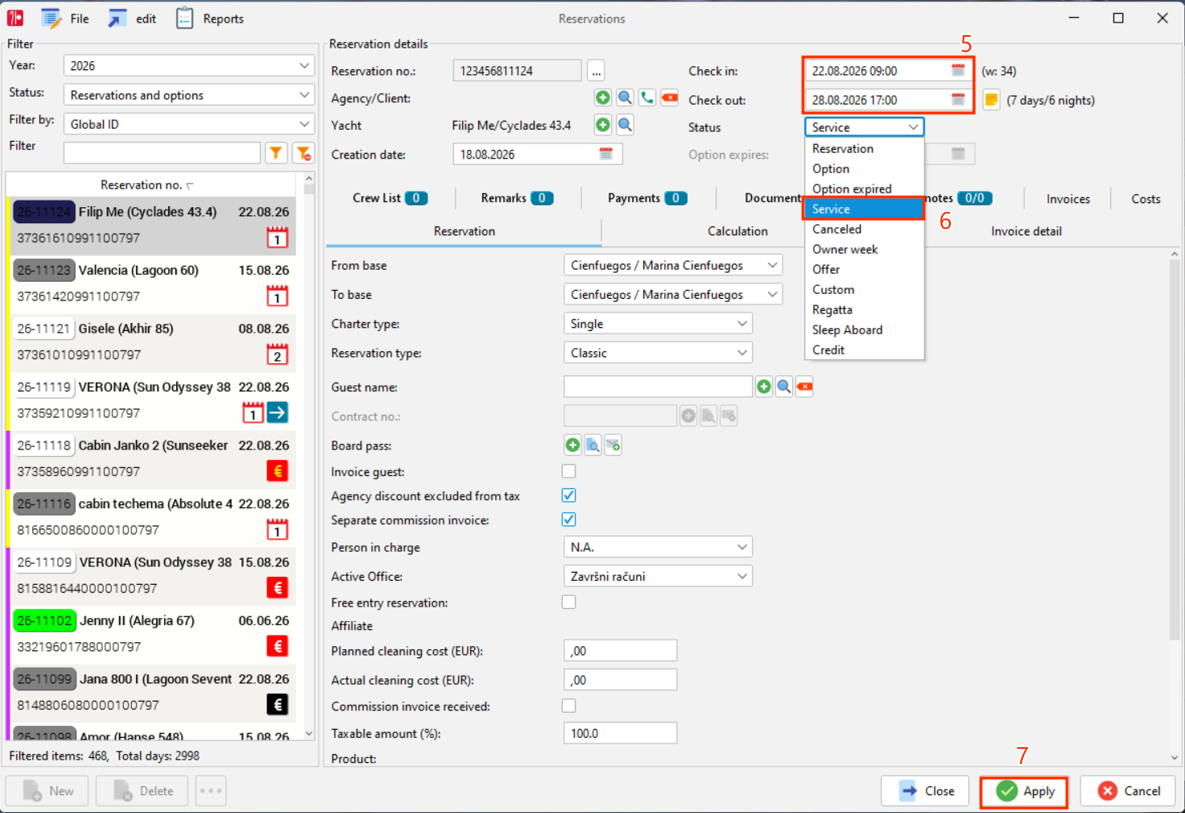Click Cancel button

(1128, 791)
